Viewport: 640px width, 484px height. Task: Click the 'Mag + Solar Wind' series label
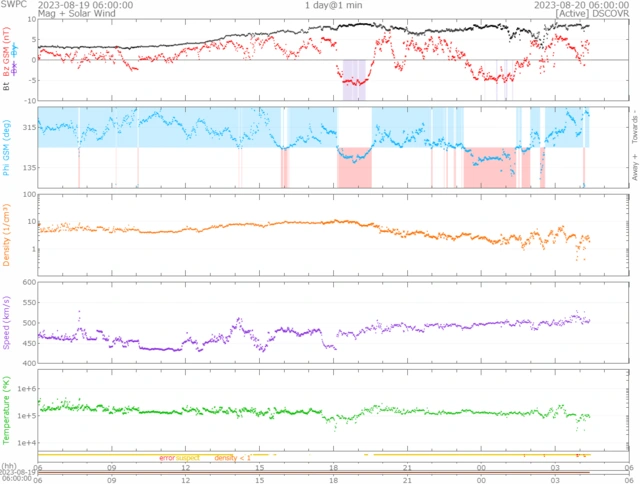[76, 13]
